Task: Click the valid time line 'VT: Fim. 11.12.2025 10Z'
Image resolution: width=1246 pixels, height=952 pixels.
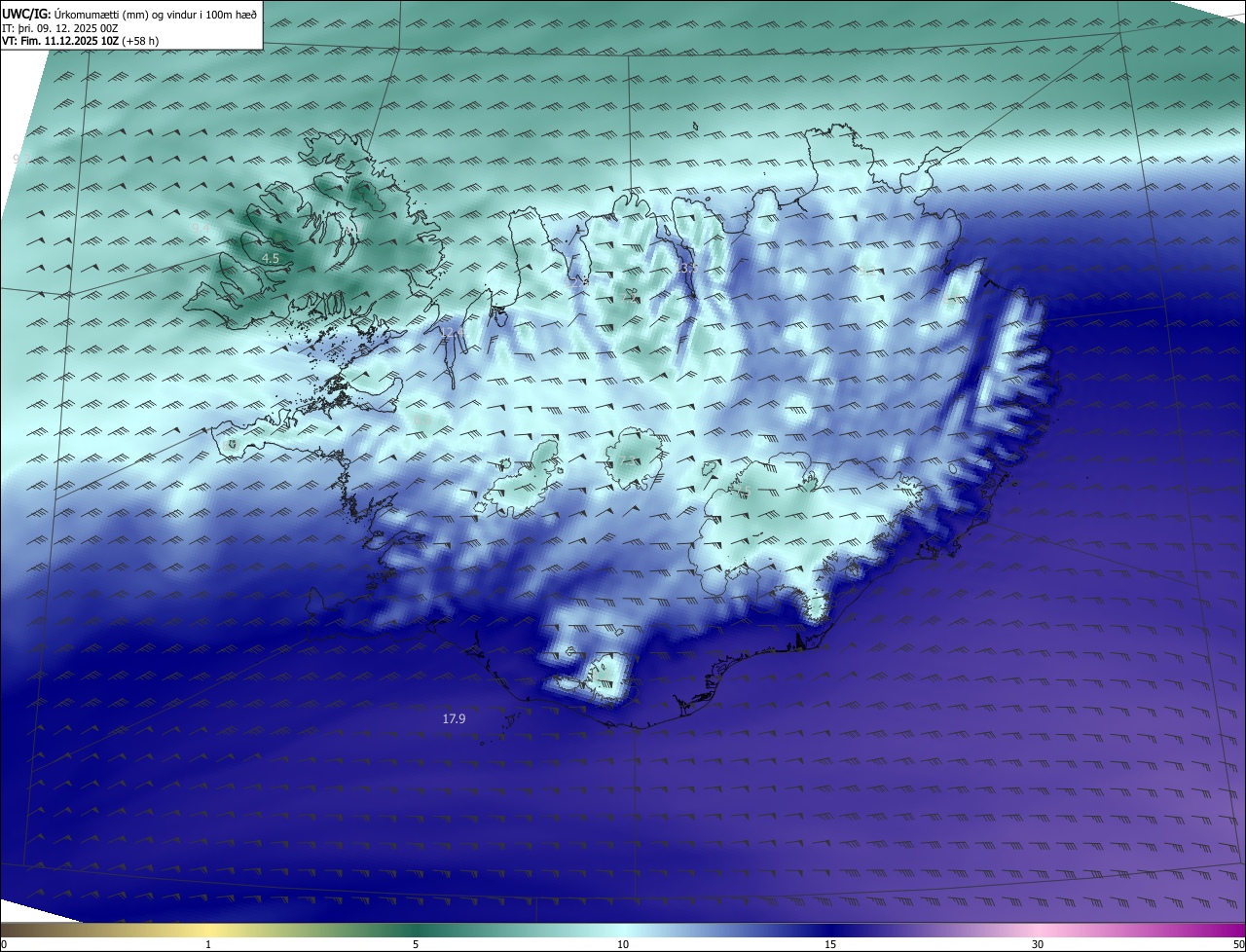Action: coord(60,41)
